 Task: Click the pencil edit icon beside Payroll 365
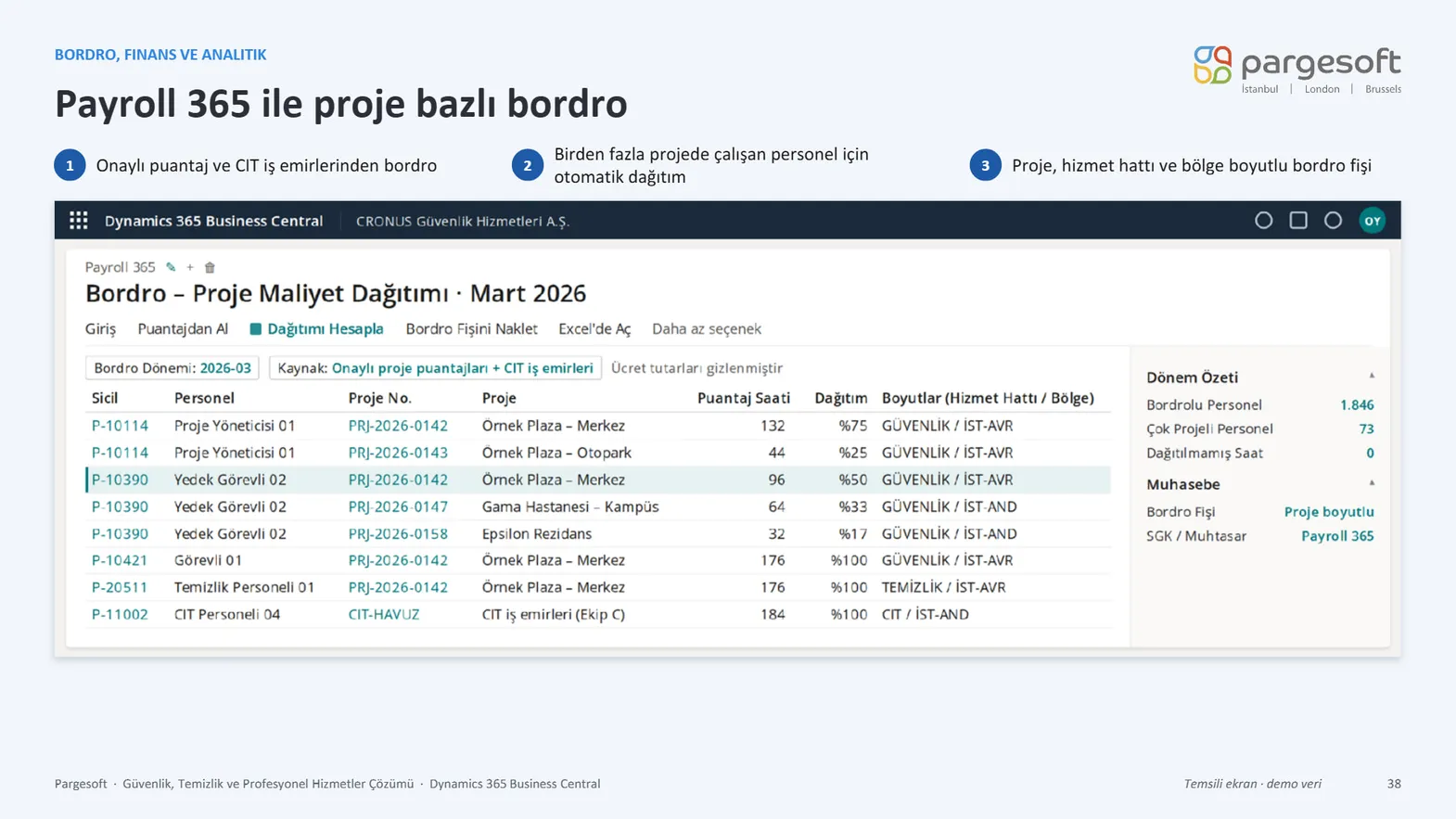(171, 267)
